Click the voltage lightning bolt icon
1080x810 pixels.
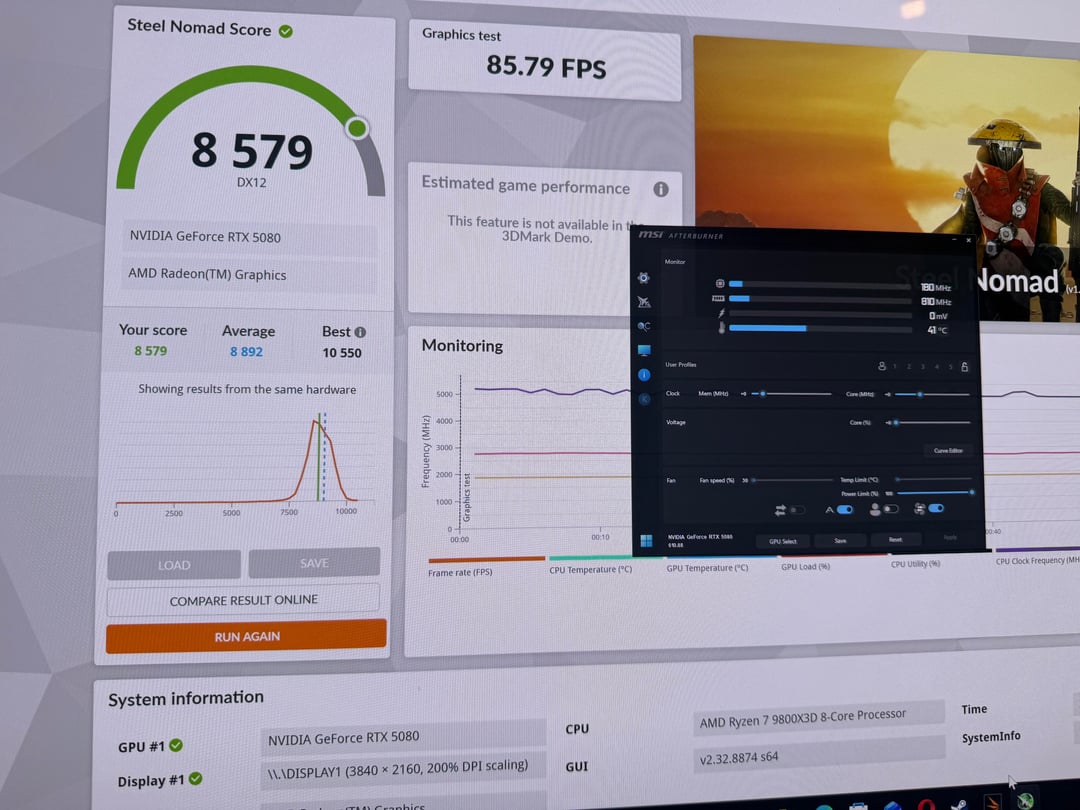pos(721,313)
